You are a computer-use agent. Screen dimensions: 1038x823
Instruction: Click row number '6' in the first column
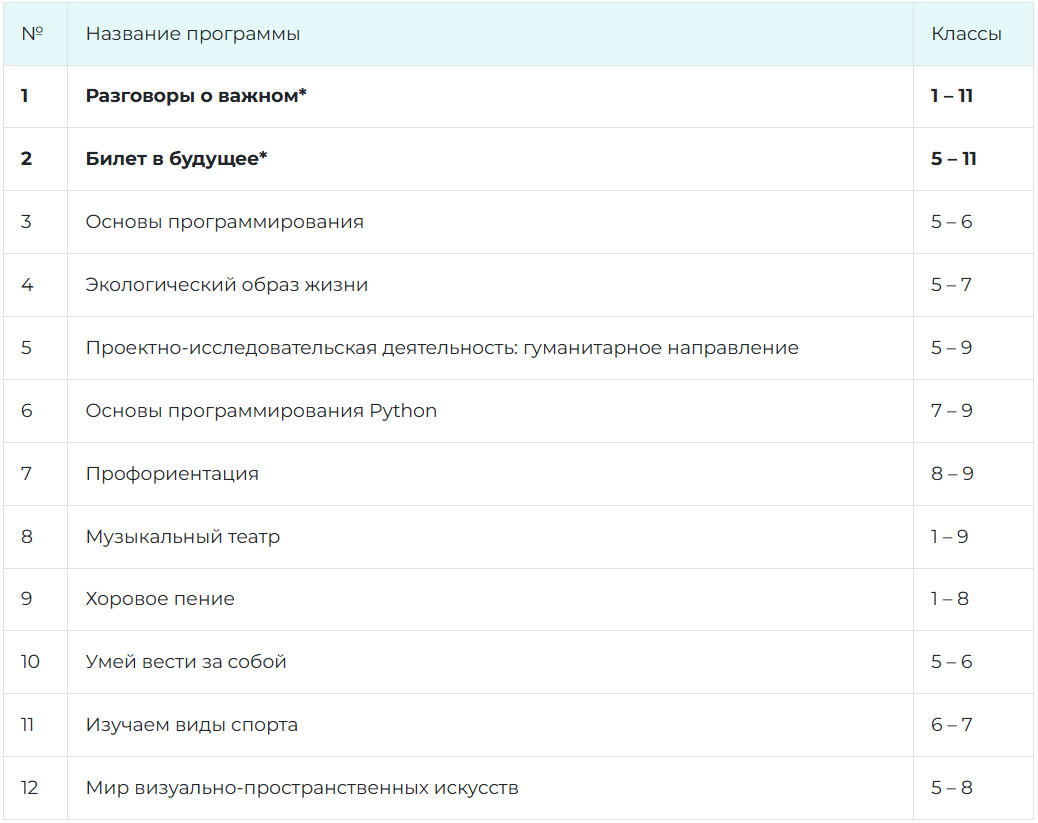tap(26, 411)
